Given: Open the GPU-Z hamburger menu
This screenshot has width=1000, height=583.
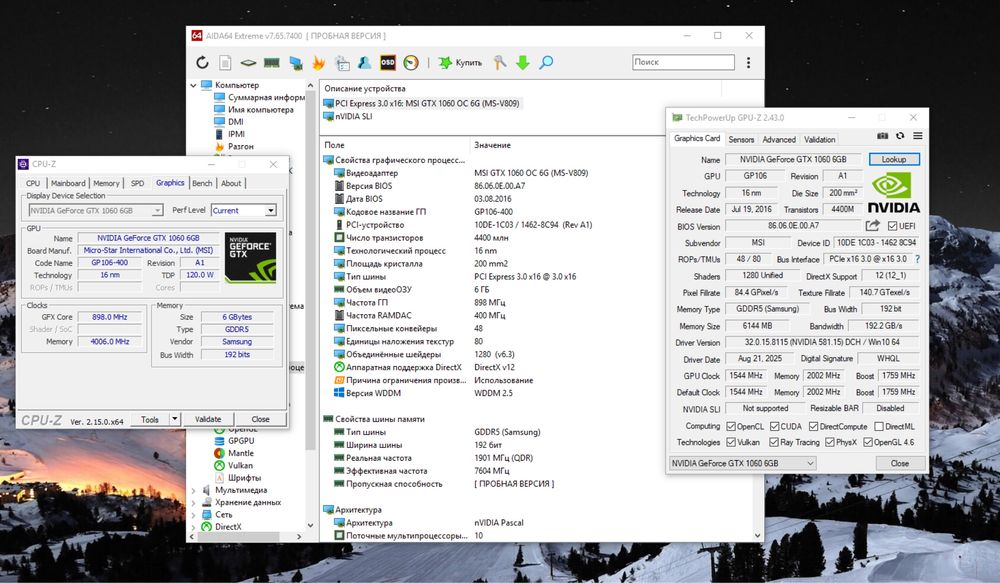Looking at the screenshot, I should tap(918, 136).
